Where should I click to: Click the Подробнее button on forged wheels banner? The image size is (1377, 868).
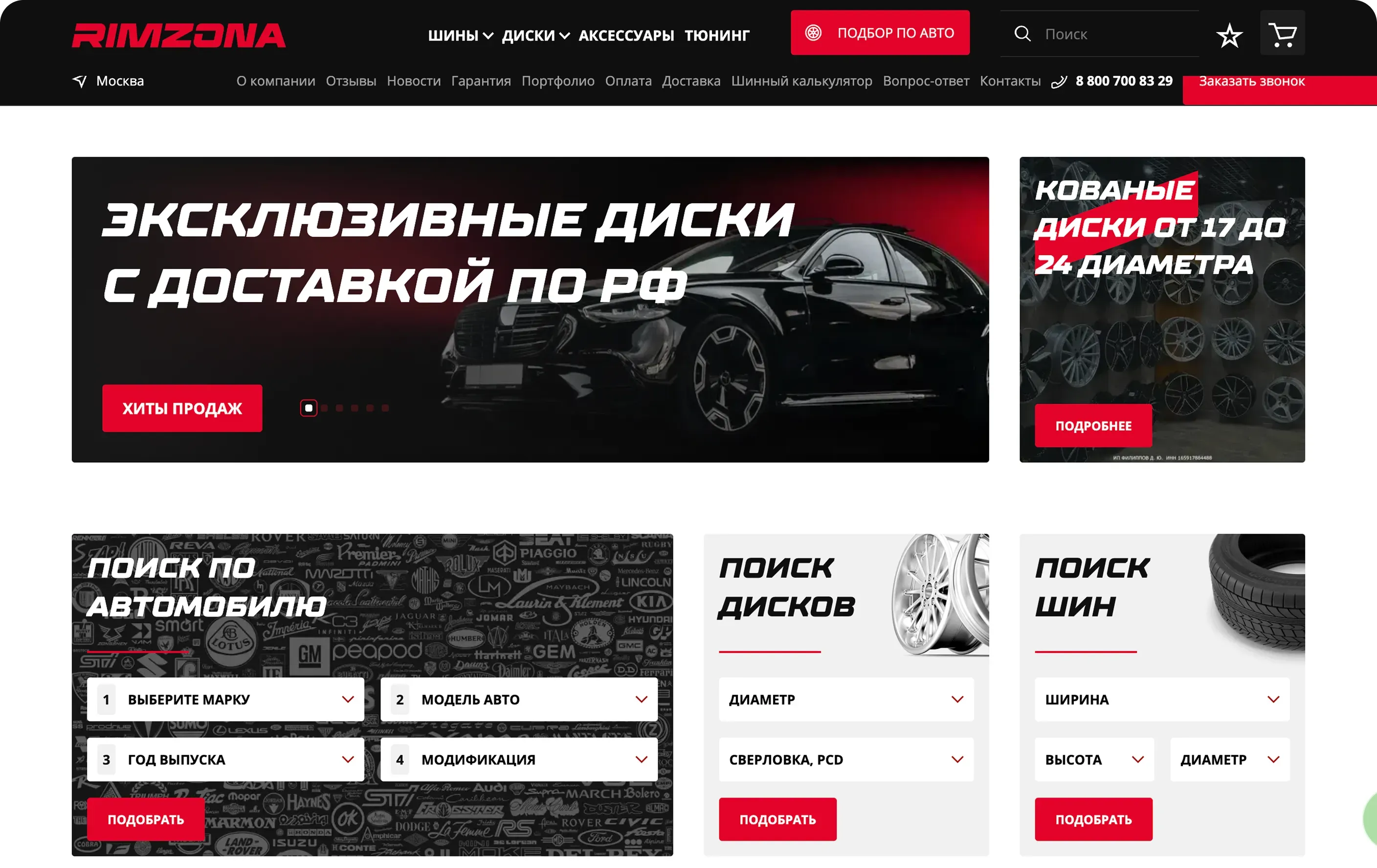click(1093, 426)
